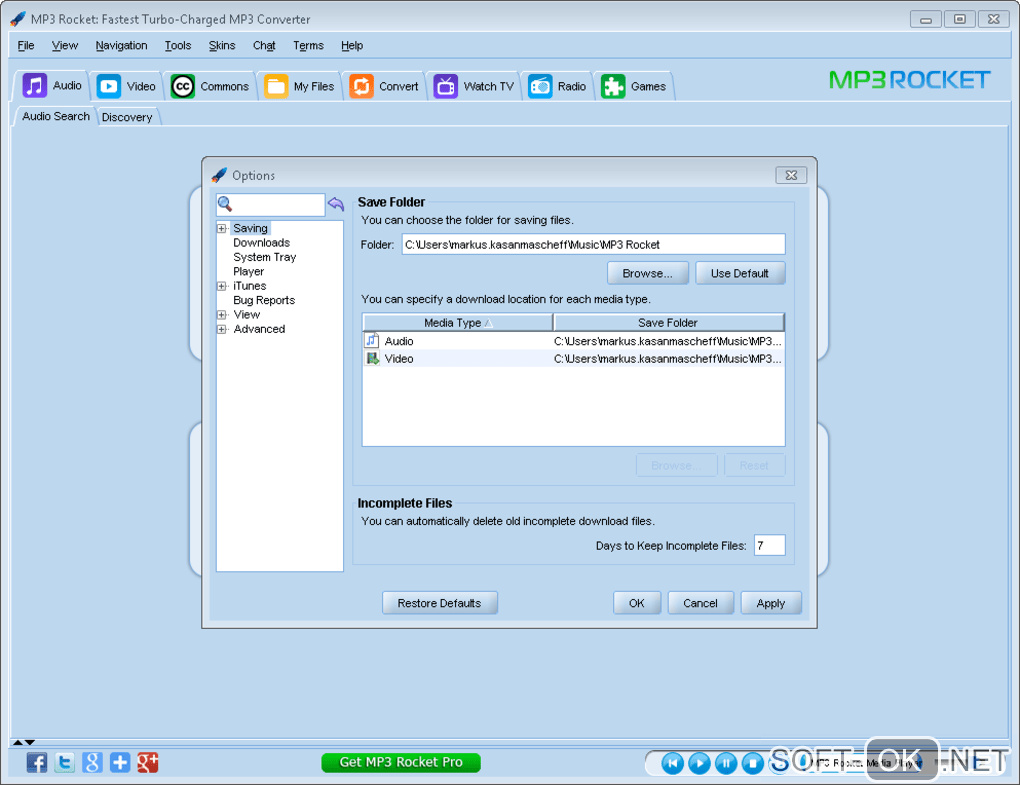This screenshot has height=785, width=1020.
Task: Click the previous track player button
Action: (x=673, y=763)
